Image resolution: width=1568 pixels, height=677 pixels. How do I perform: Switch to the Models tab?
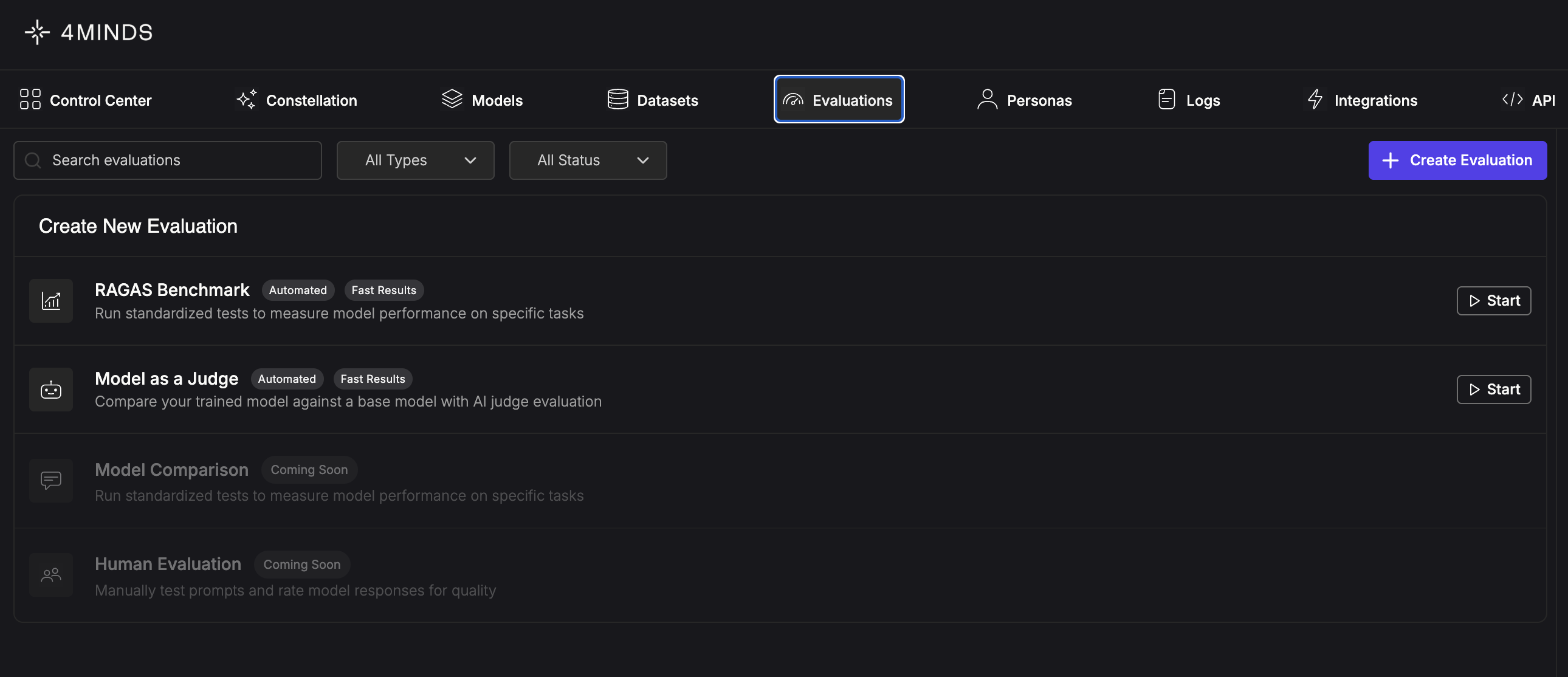(482, 100)
